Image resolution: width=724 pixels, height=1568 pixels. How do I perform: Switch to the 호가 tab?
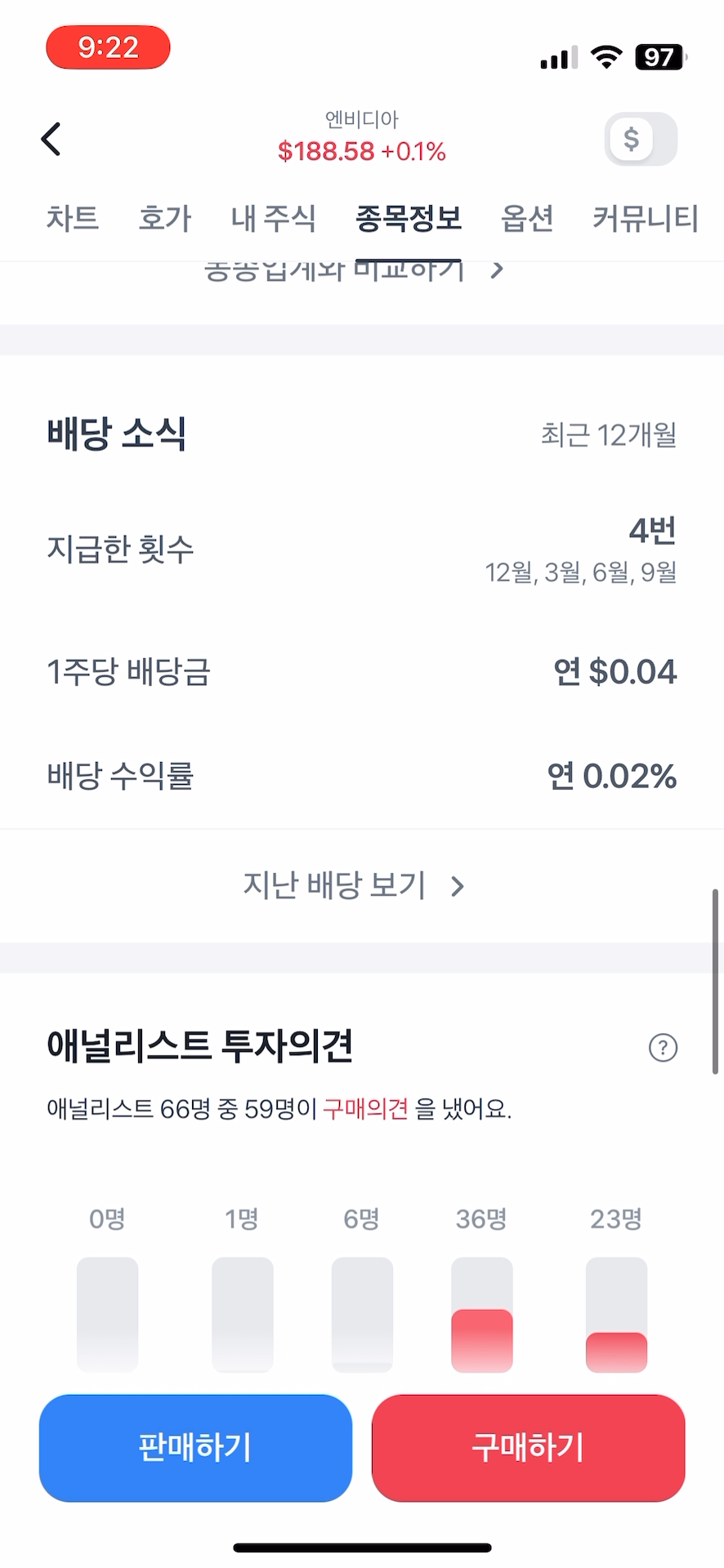click(x=165, y=218)
